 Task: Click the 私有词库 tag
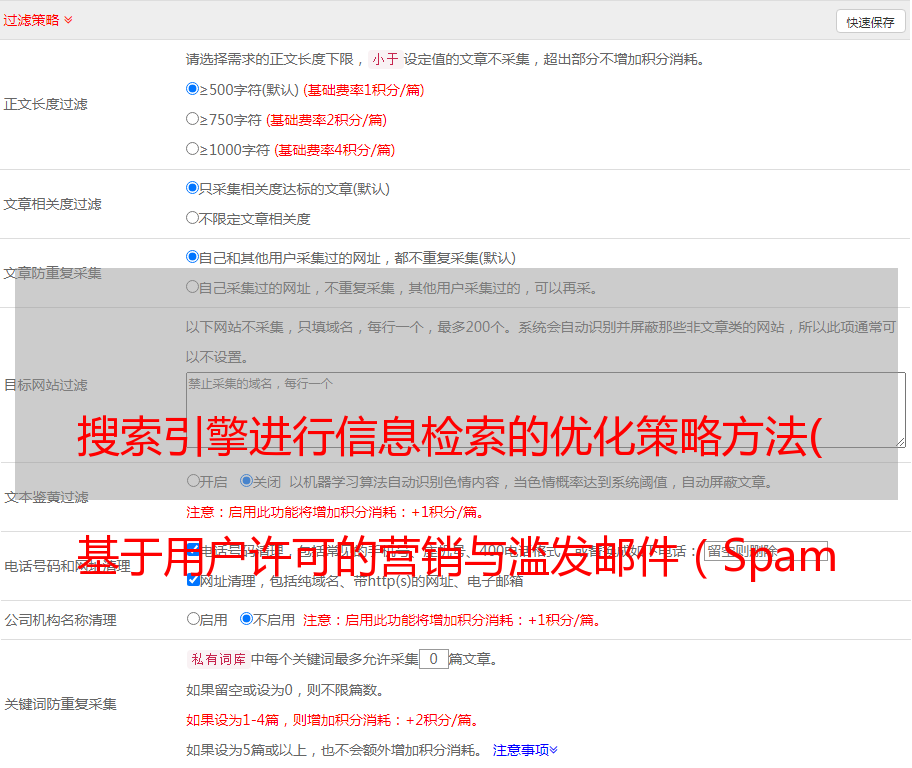(218, 659)
